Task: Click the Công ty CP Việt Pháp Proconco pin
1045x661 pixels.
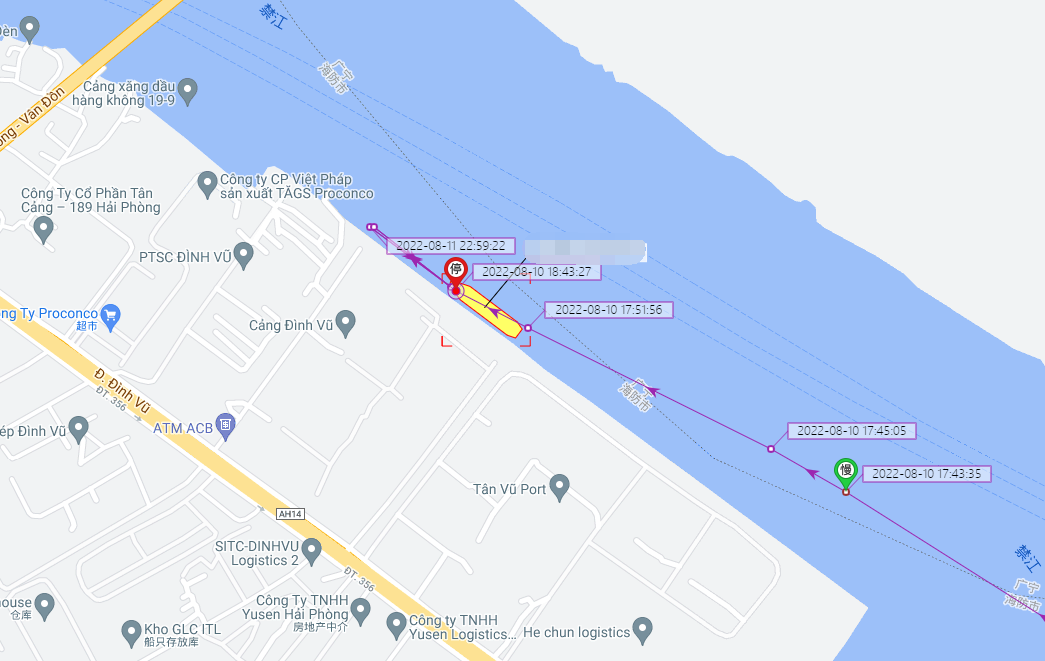Action: click(207, 185)
